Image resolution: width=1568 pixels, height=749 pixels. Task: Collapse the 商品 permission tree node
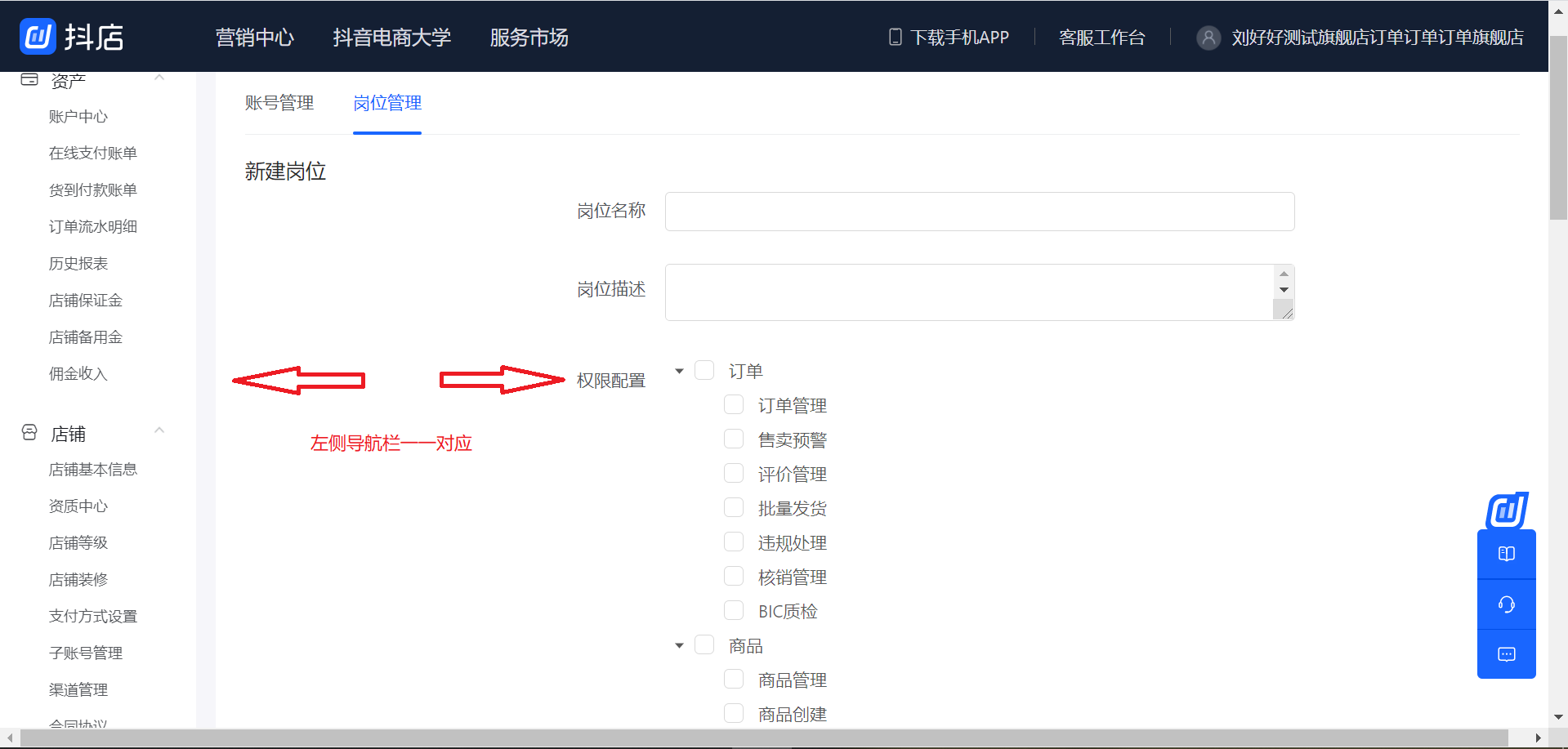pos(679,645)
